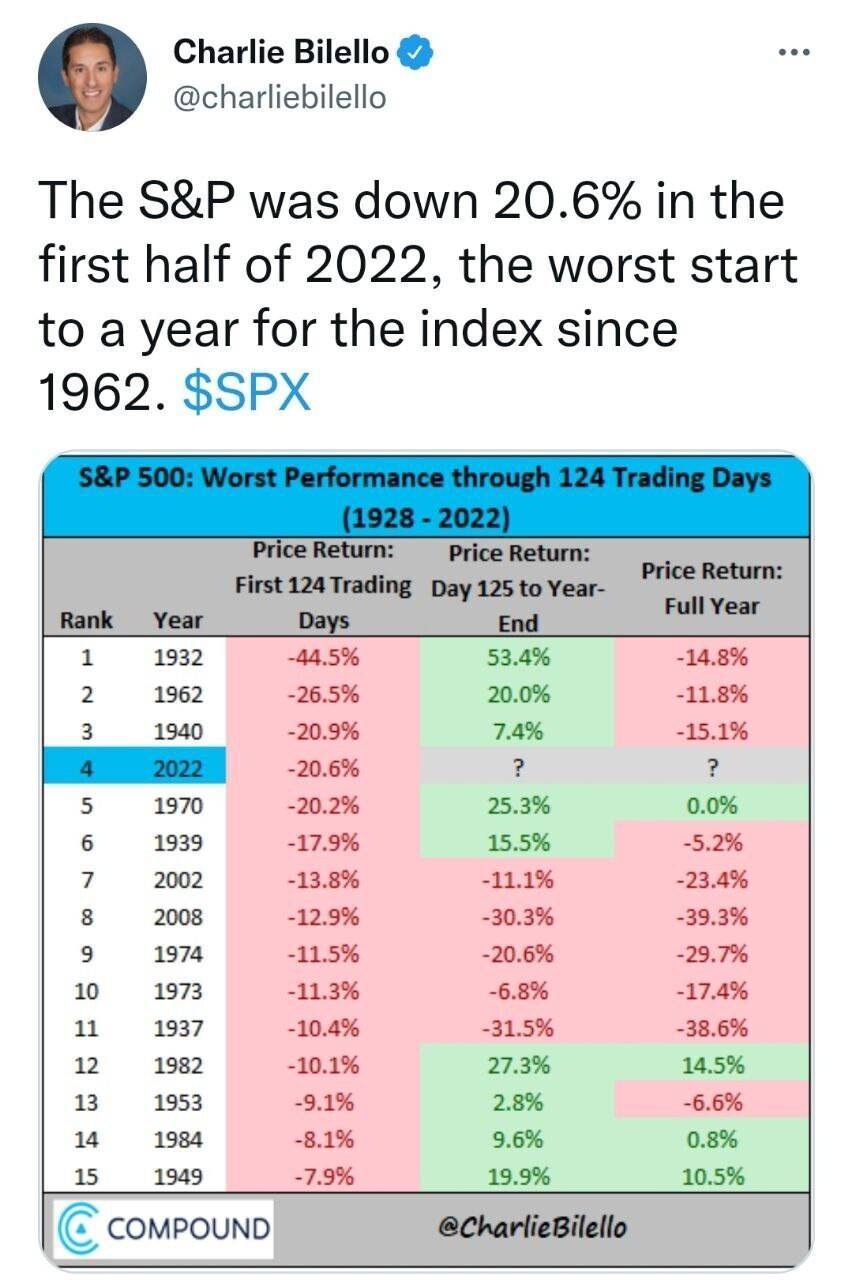853x1280 pixels.
Task: Click the 53.4% green cell
Action: [x=517, y=658]
